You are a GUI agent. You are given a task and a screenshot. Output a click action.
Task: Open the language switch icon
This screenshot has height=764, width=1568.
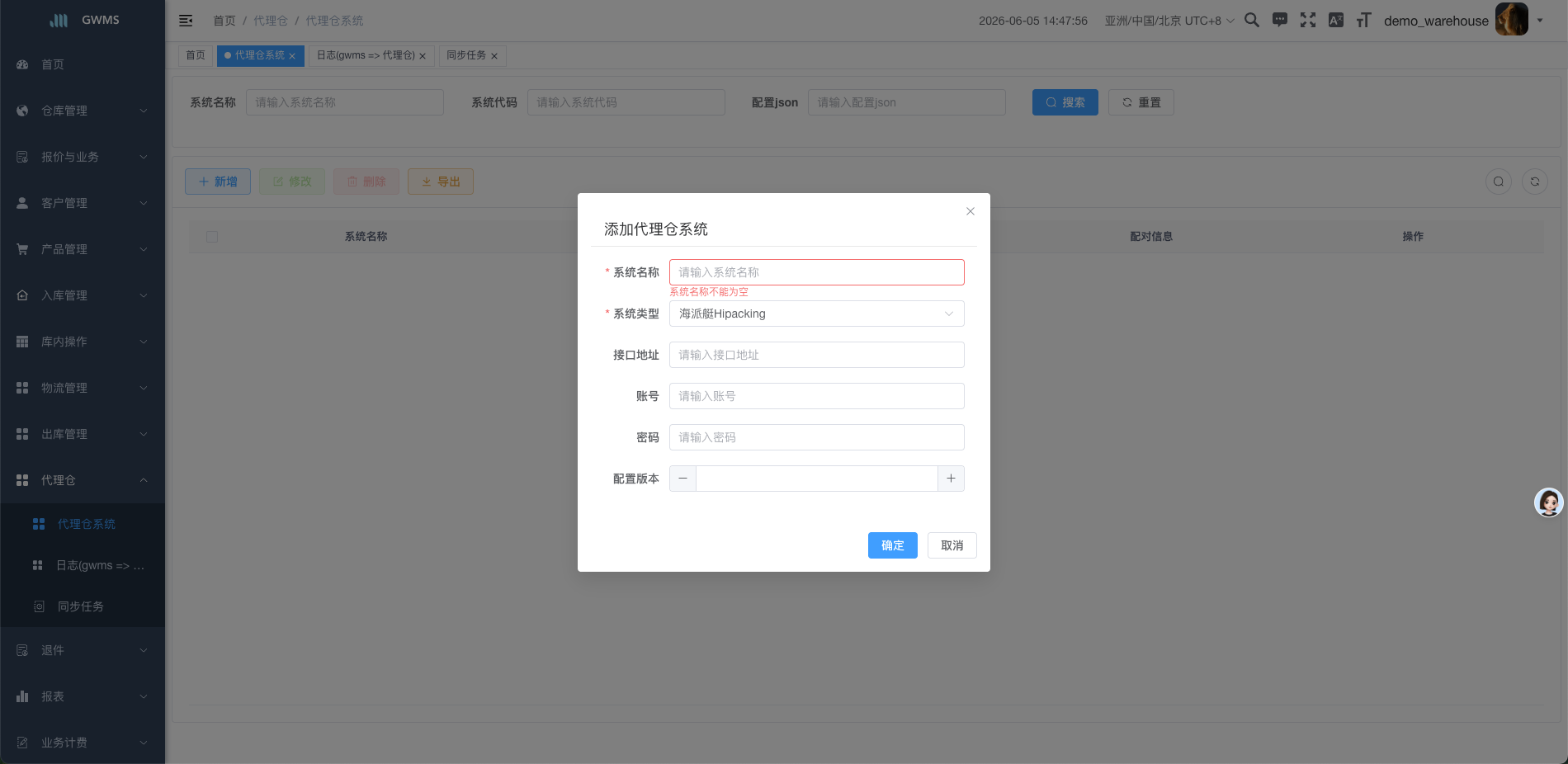pos(1336,20)
